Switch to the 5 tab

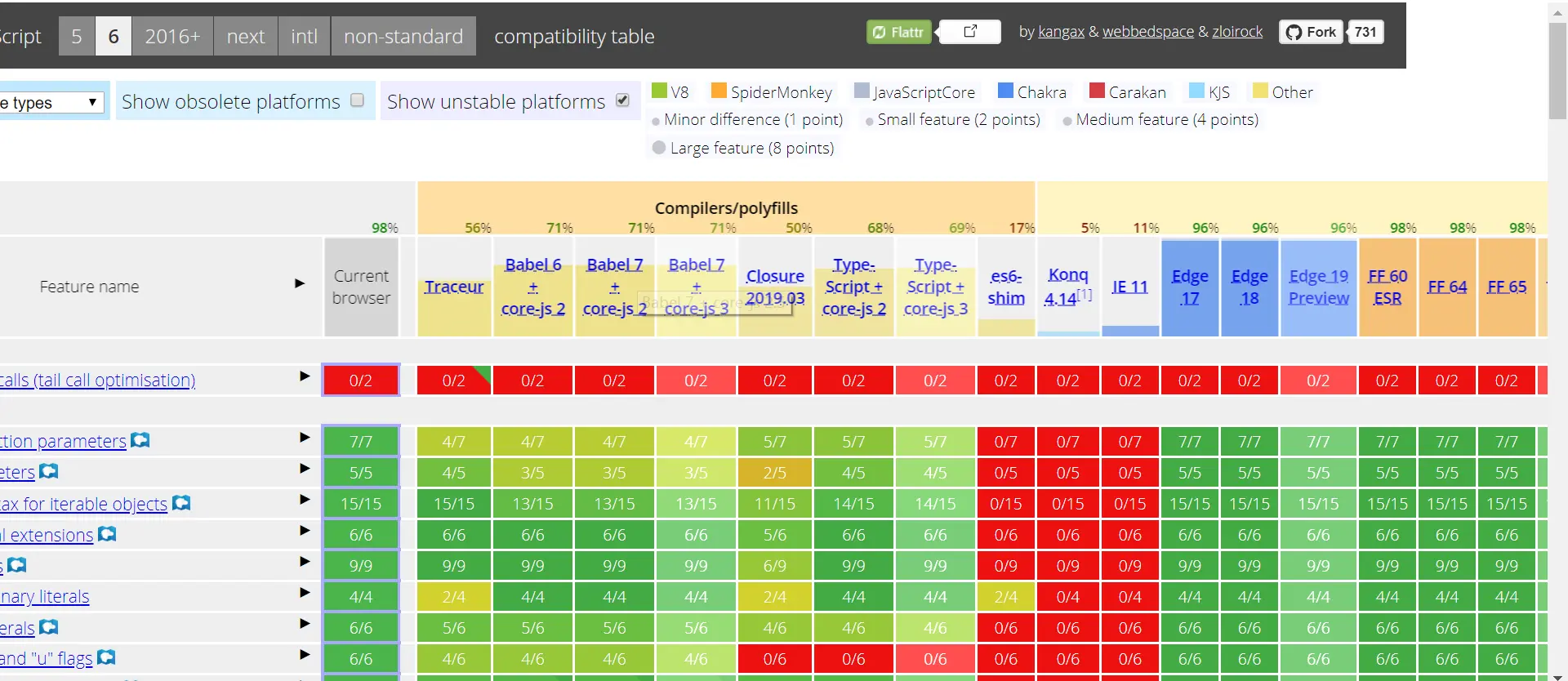[77, 36]
